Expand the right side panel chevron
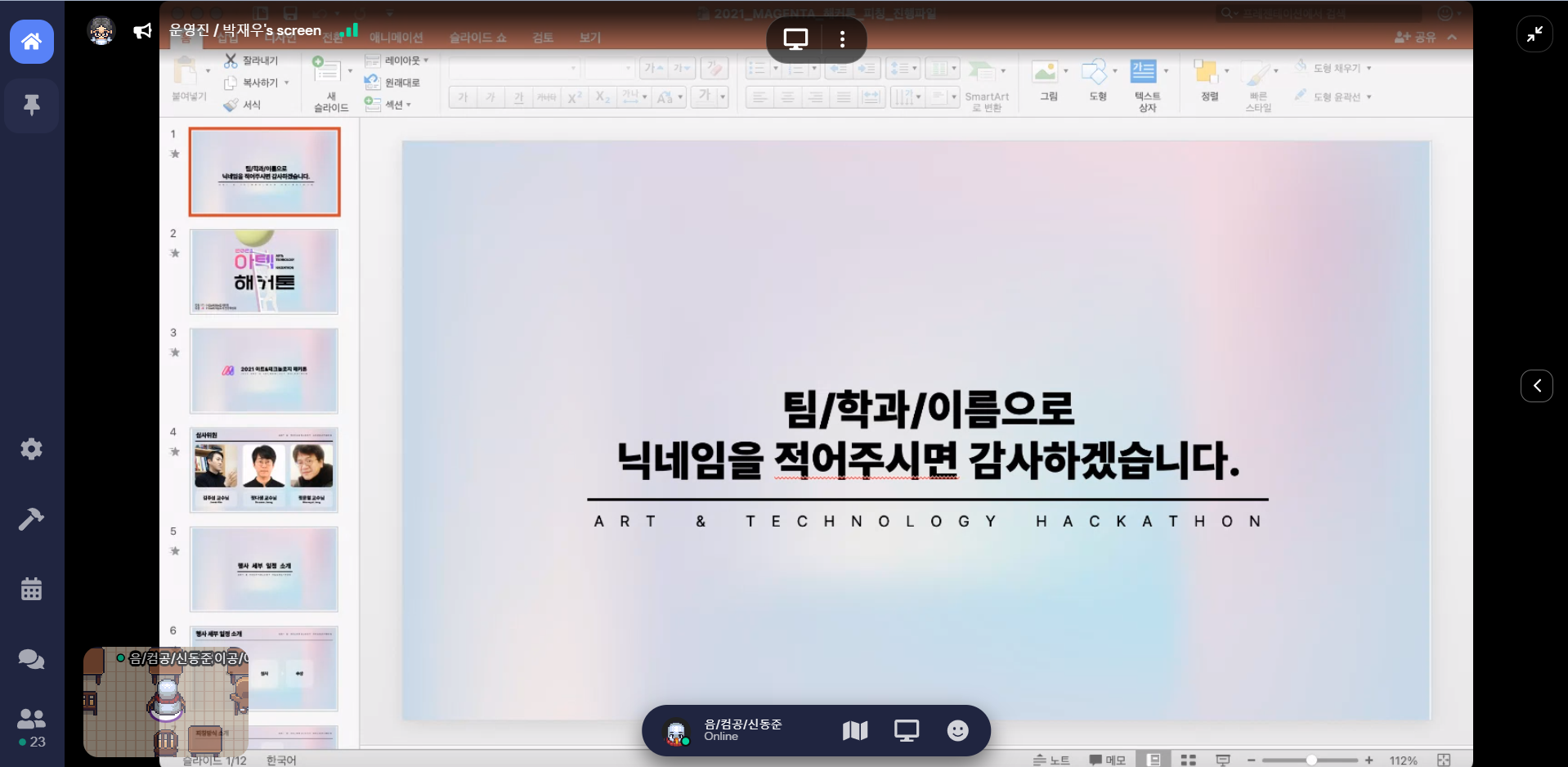Viewport: 1568px width, 767px height. click(1537, 385)
